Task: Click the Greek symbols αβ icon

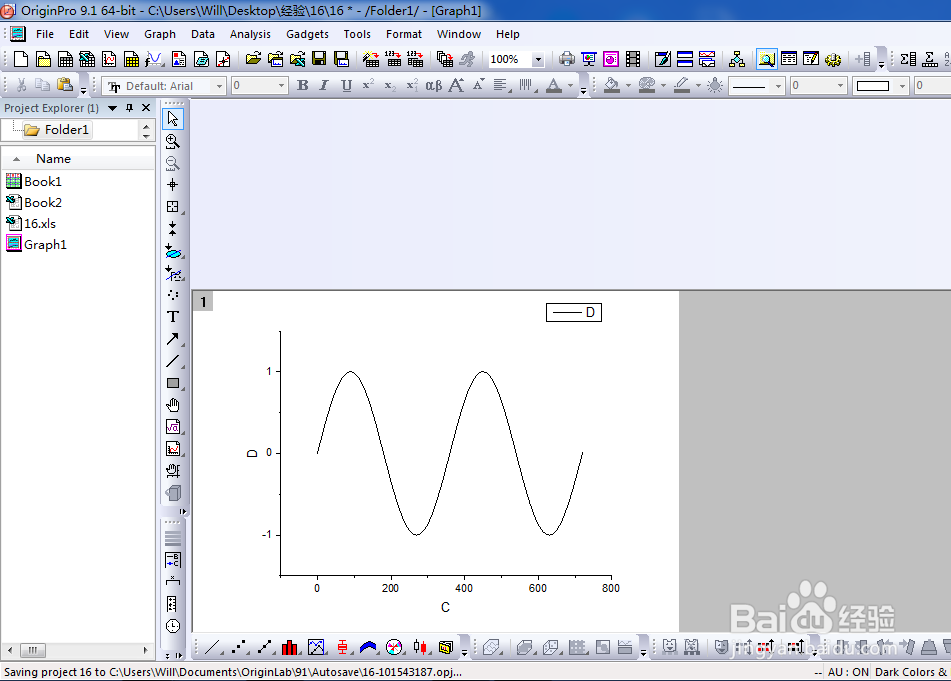Action: (434, 86)
